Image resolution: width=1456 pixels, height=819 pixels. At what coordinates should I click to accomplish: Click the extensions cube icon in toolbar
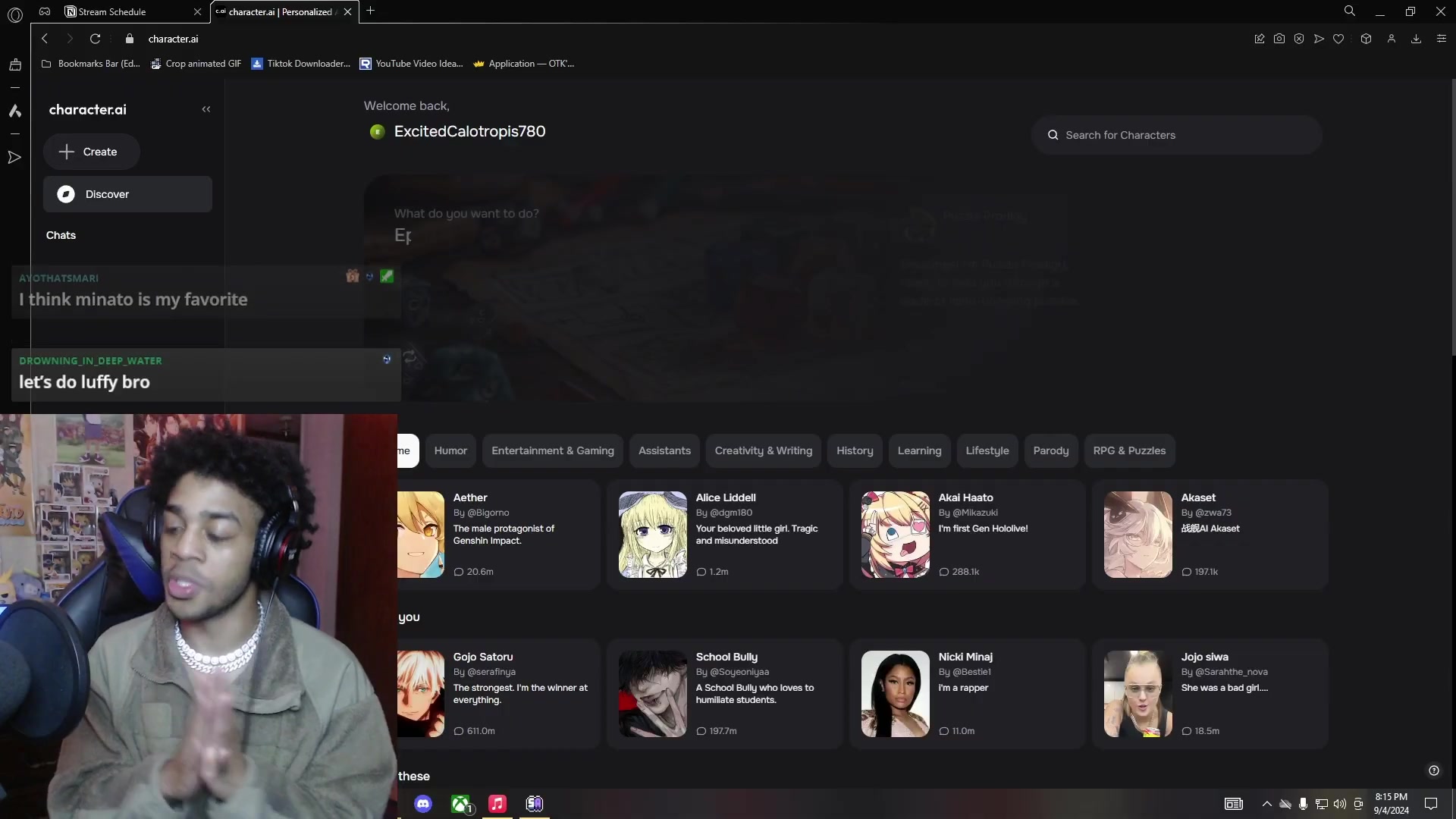1366,39
